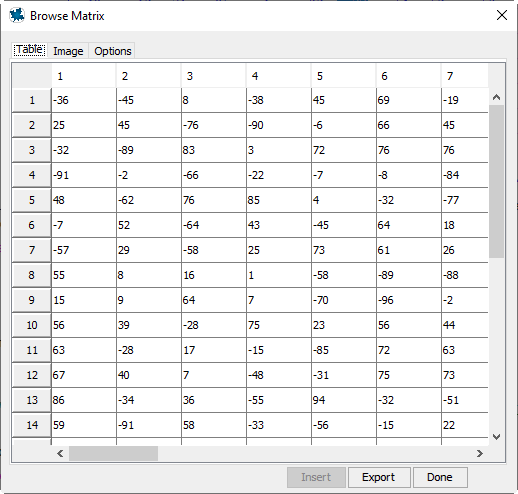Click cell with value 83 in row 3
This screenshot has height=494, width=518.
214,150
